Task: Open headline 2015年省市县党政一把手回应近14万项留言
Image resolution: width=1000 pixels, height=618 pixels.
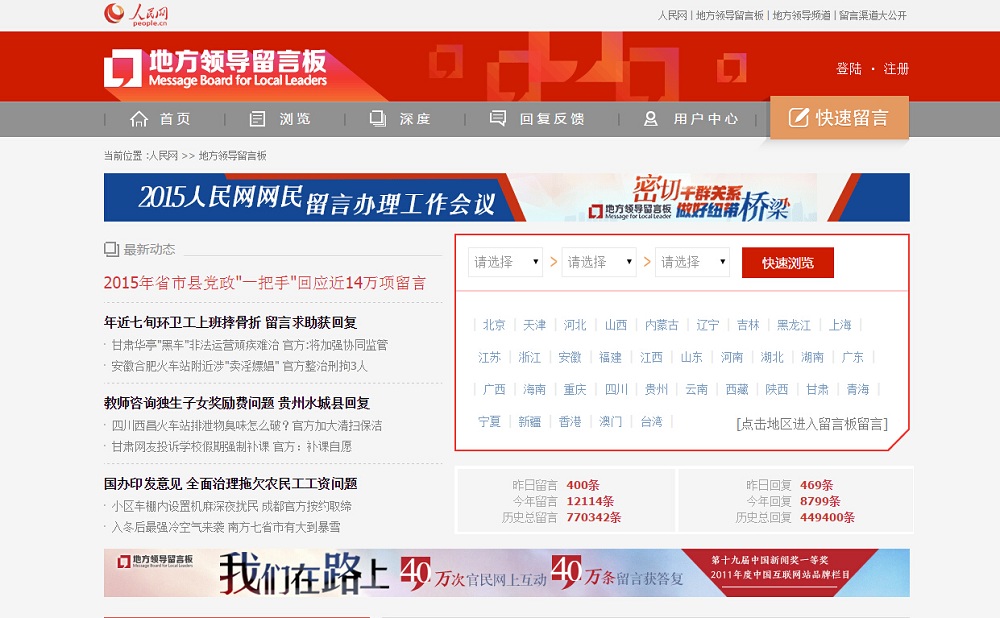Action: tap(265, 283)
